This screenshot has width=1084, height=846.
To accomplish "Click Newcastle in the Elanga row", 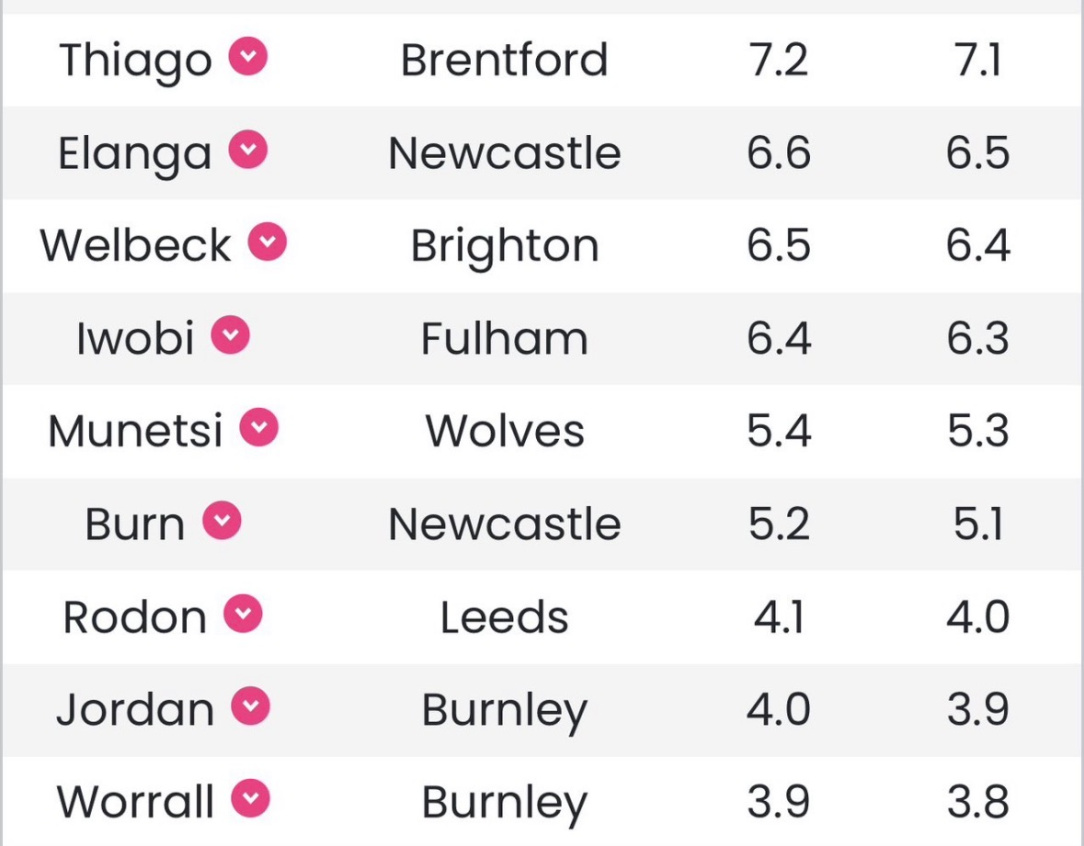I will (504, 154).
